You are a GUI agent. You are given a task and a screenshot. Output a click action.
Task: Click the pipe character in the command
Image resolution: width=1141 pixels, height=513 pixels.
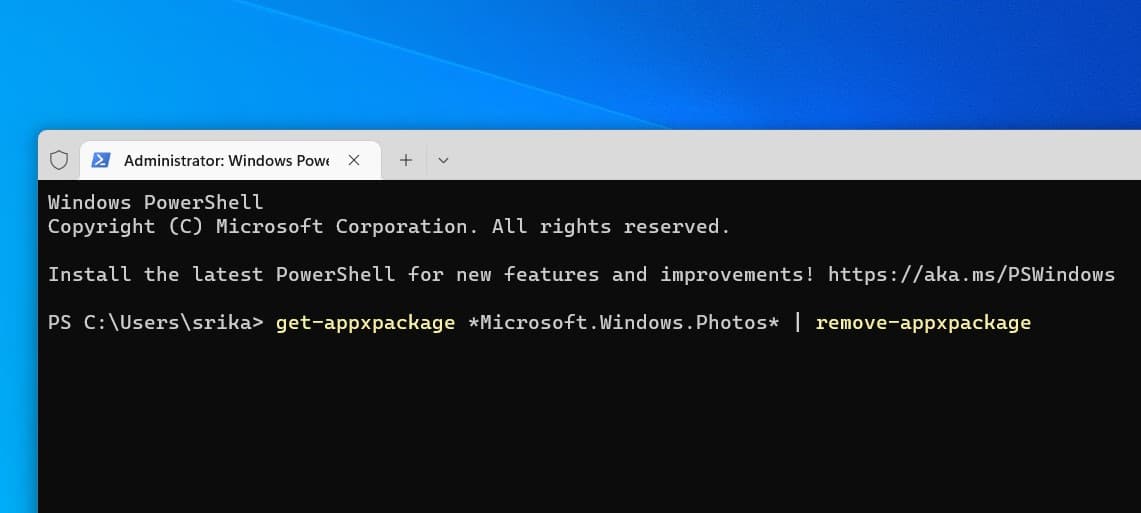(797, 322)
